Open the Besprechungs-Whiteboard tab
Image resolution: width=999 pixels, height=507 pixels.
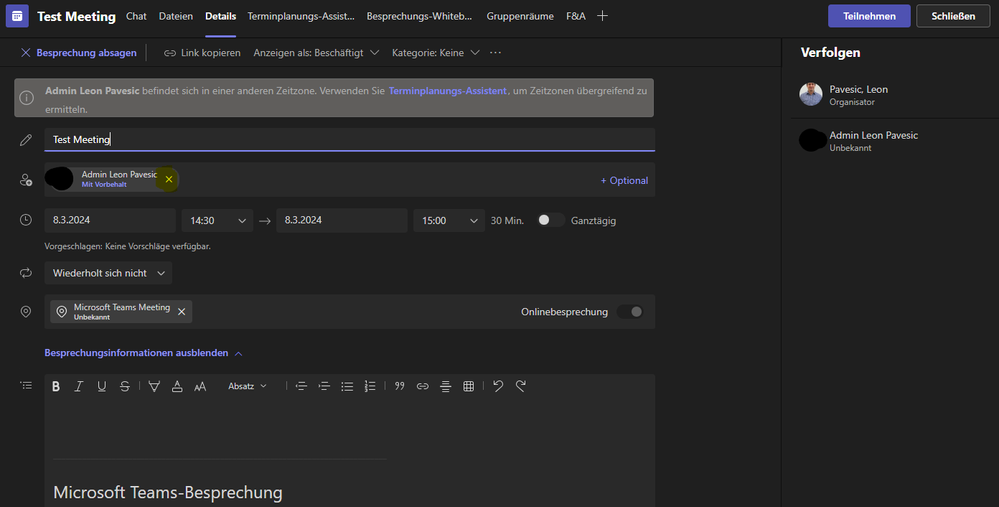pos(419,16)
